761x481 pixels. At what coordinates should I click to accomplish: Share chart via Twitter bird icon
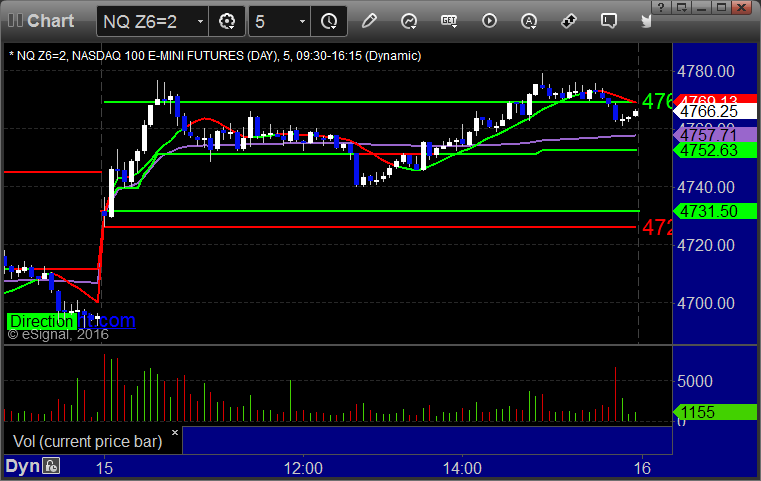coord(646,21)
